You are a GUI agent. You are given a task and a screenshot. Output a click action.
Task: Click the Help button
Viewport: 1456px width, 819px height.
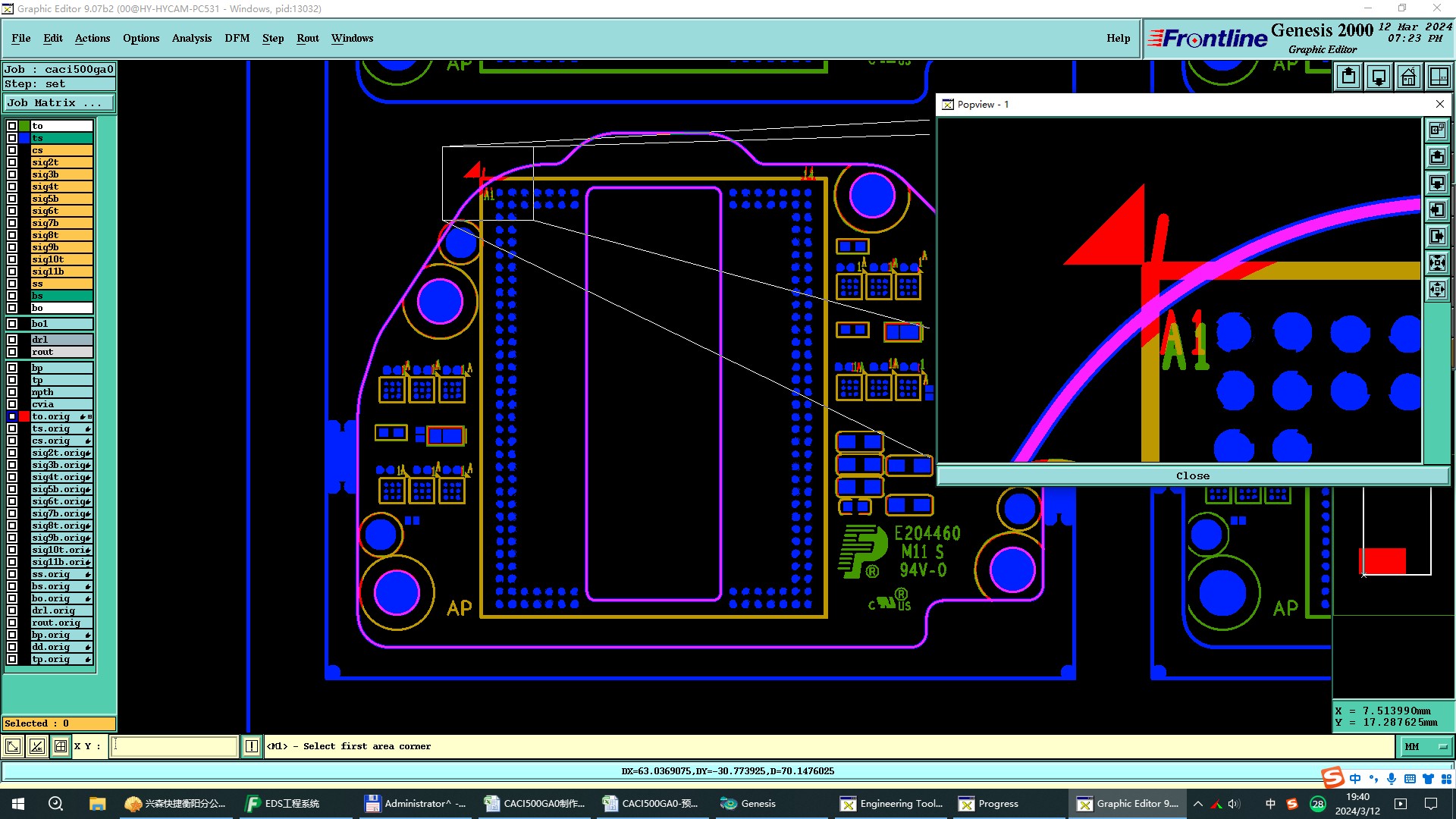click(1118, 38)
